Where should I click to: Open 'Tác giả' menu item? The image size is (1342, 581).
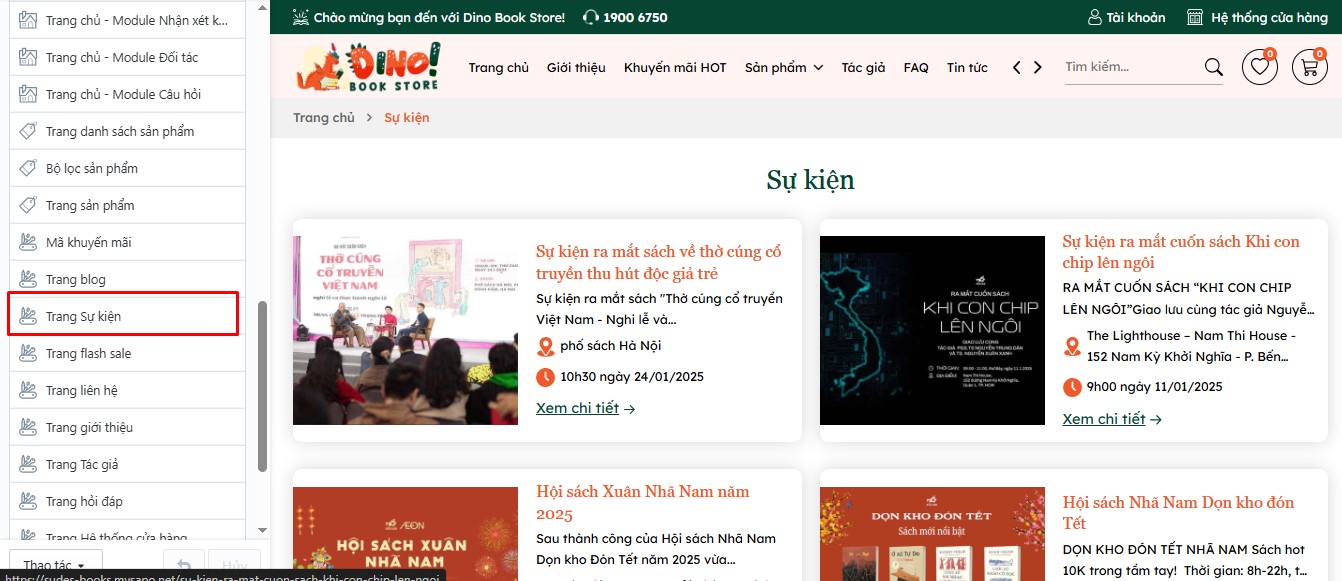[x=863, y=68]
